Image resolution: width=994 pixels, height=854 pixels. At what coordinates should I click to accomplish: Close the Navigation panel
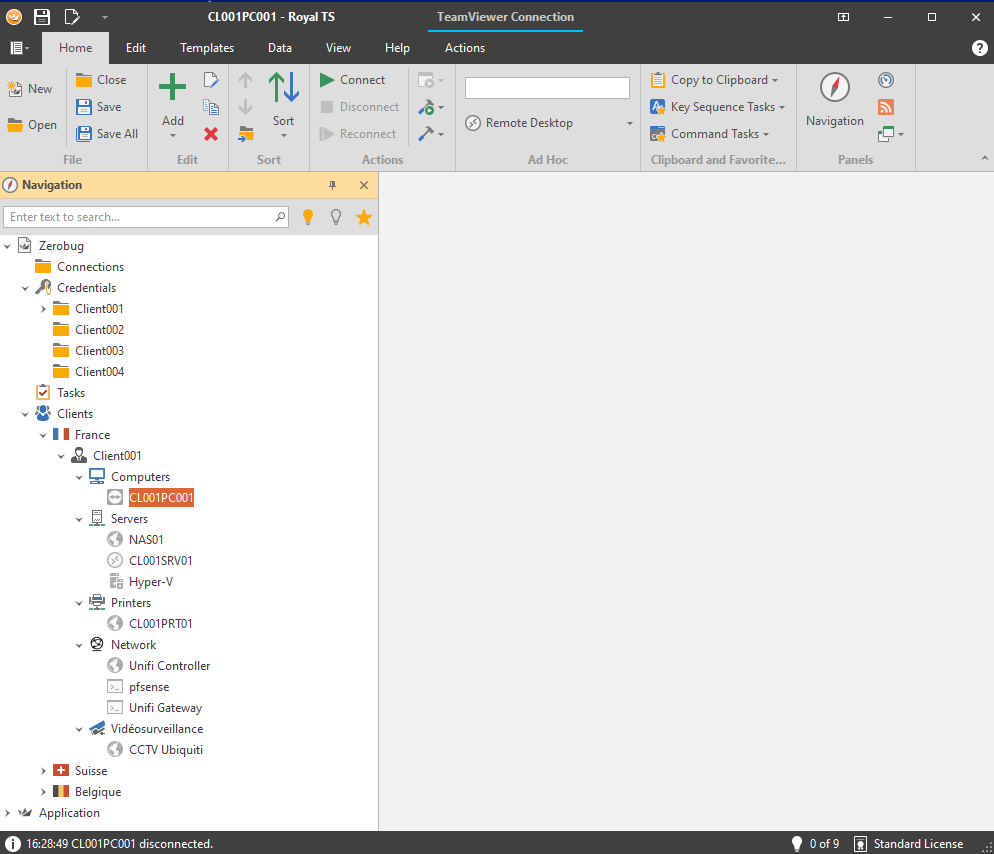click(x=364, y=185)
